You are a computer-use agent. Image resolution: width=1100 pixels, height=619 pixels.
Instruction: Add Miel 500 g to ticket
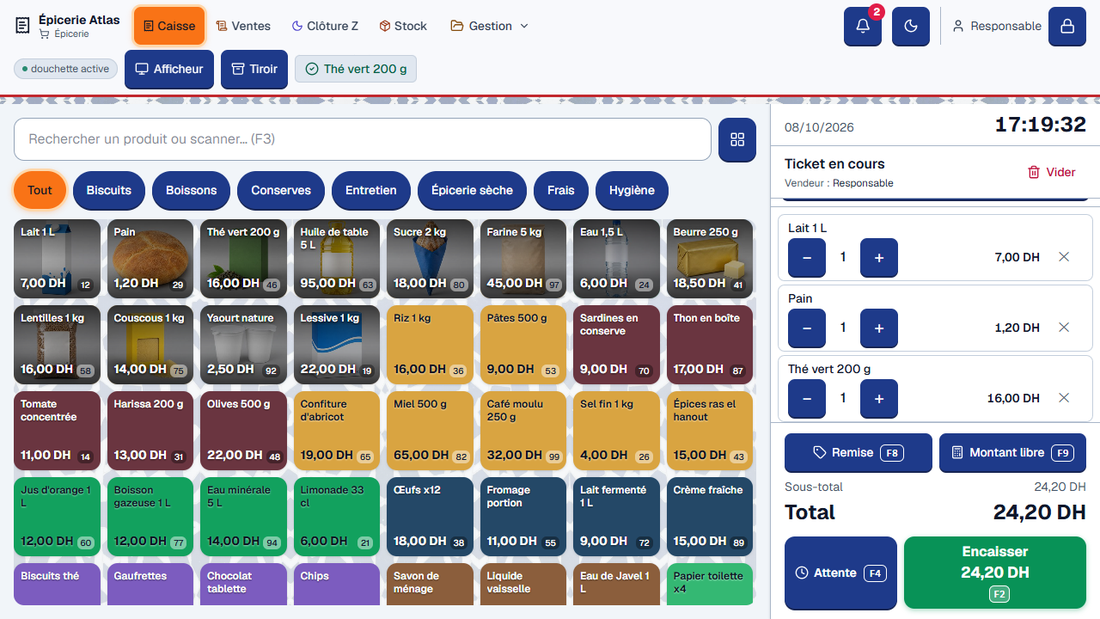430,431
